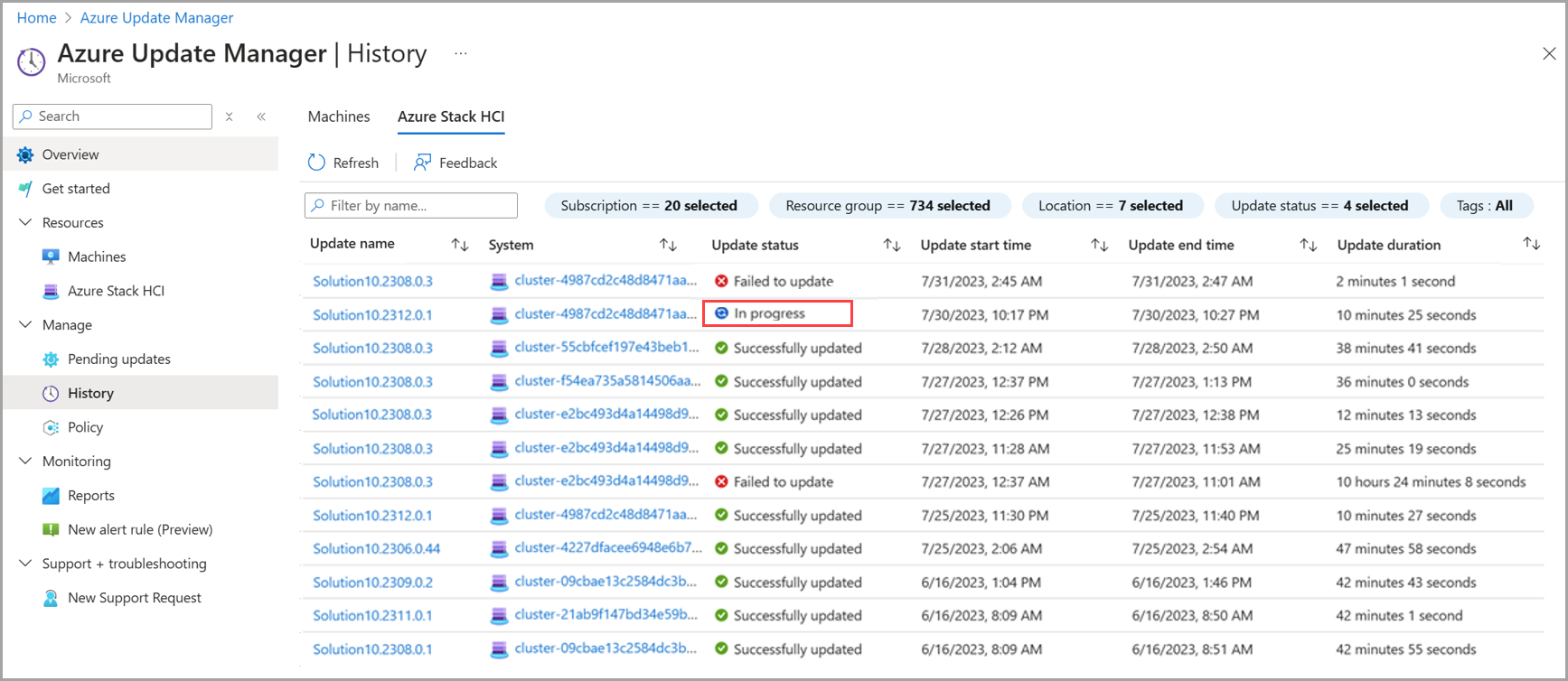The image size is (1568, 681).
Task: Select '7/28/2023, 2:50 AM' end time
Action: coord(1192,349)
